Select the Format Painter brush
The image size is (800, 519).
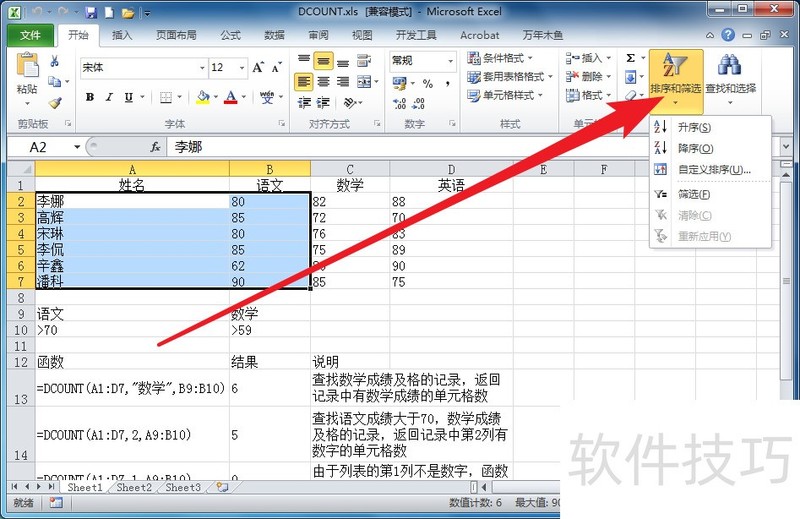(55, 103)
